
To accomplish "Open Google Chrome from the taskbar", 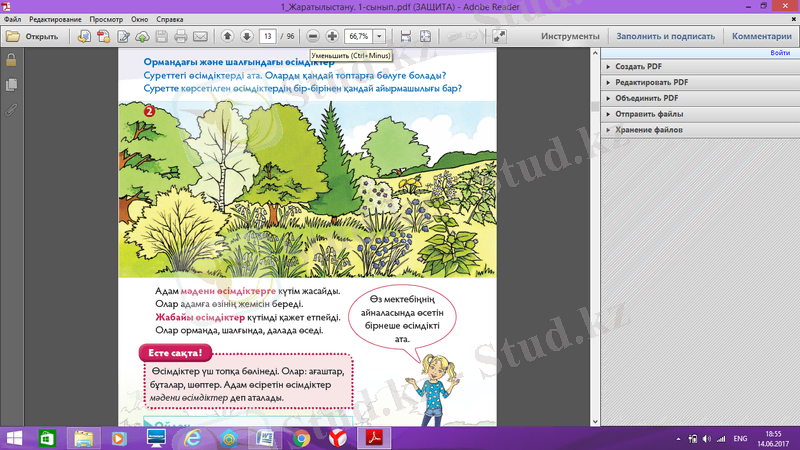I will (302, 438).
